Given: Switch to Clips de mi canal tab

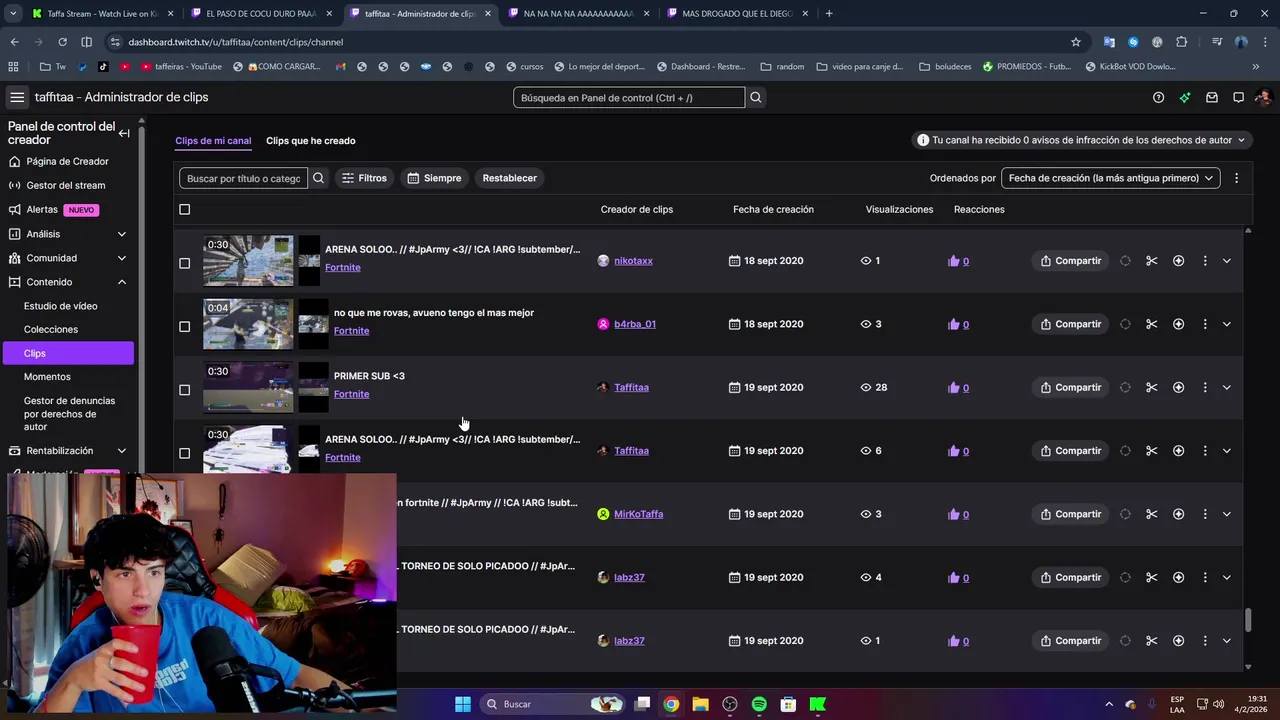Looking at the screenshot, I should tap(213, 141).
